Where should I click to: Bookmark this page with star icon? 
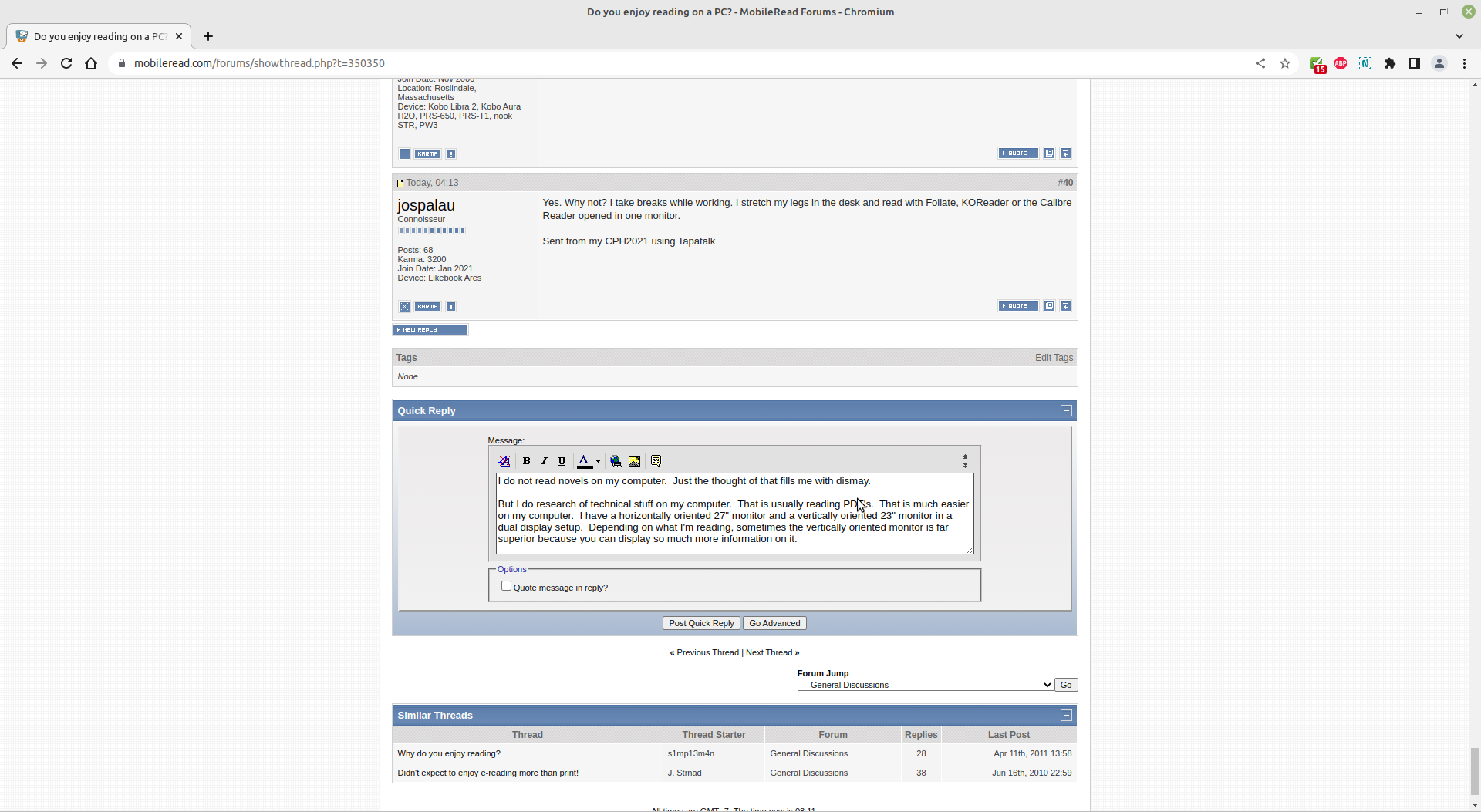click(1285, 63)
